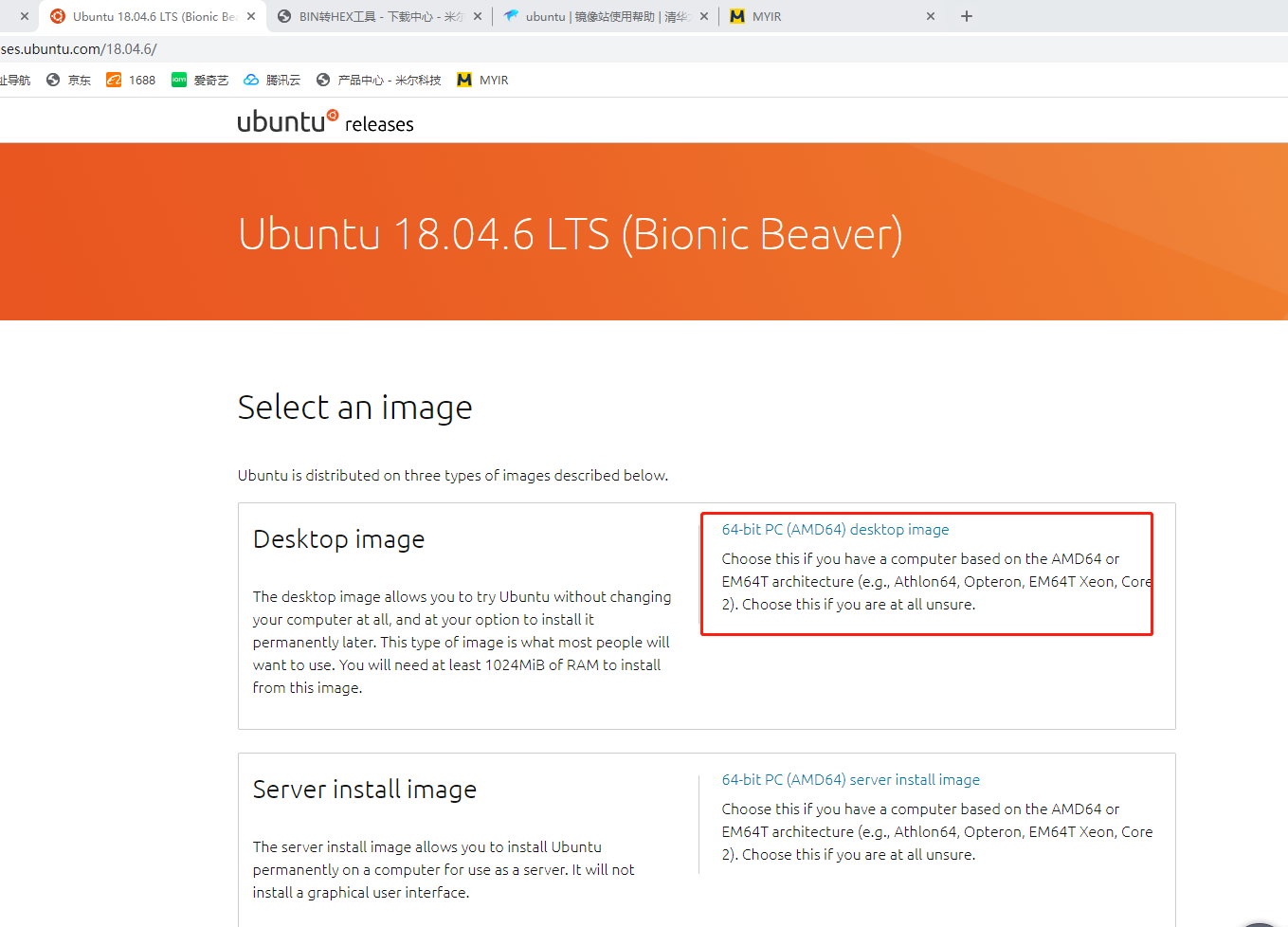
Task: Close the MYIR browser tab
Action: click(x=931, y=16)
